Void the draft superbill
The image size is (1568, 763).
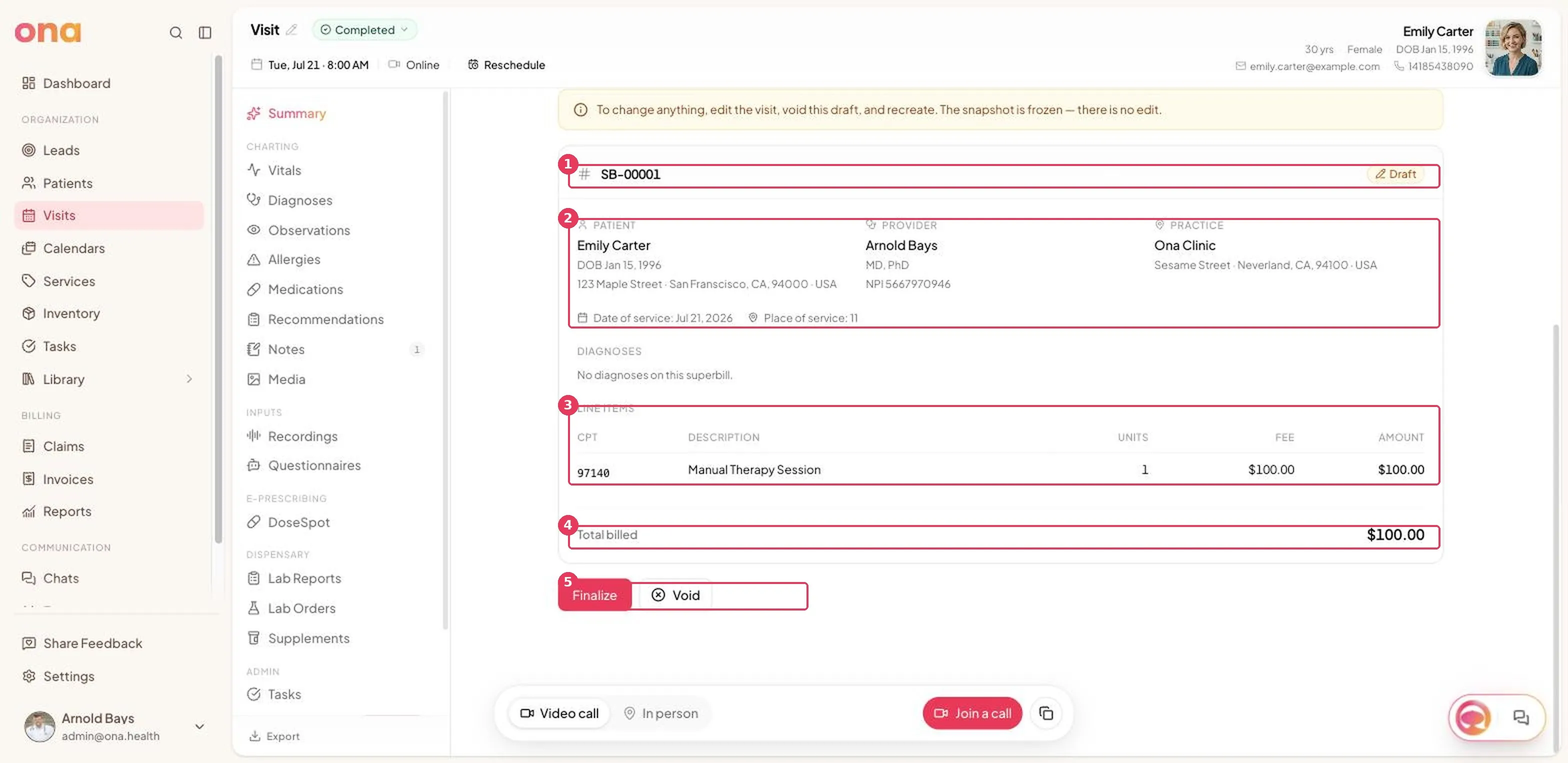(675, 595)
